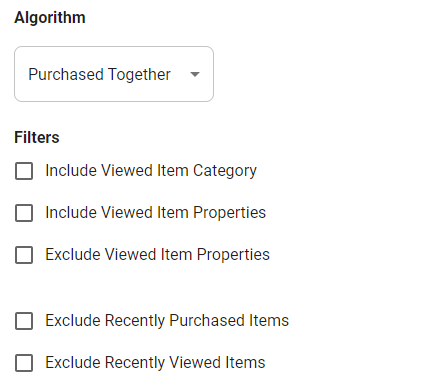Enable the Include Viewed Item Category checkbox

24,171
